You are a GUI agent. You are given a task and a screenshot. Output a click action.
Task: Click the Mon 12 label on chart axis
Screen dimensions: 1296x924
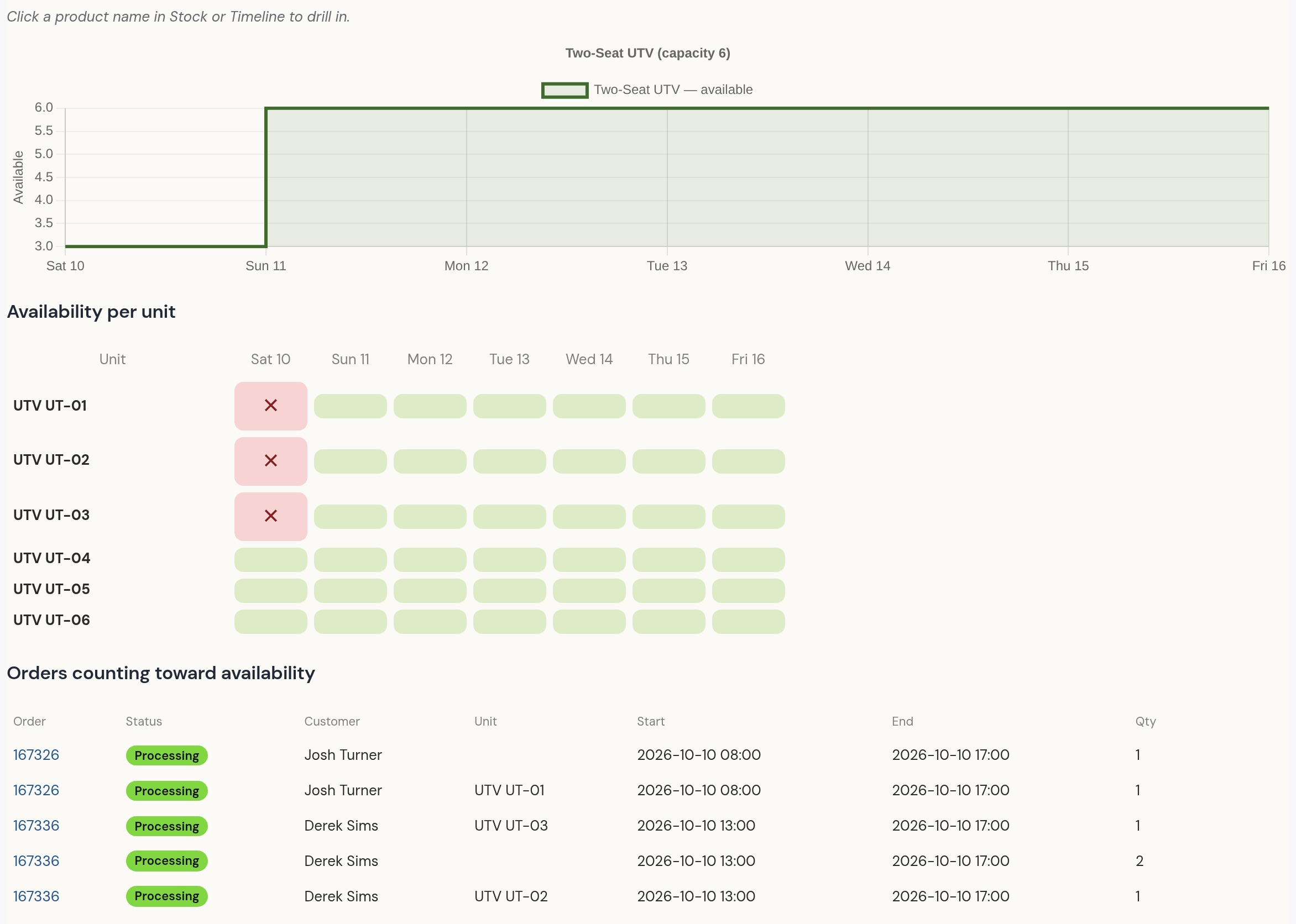point(466,266)
